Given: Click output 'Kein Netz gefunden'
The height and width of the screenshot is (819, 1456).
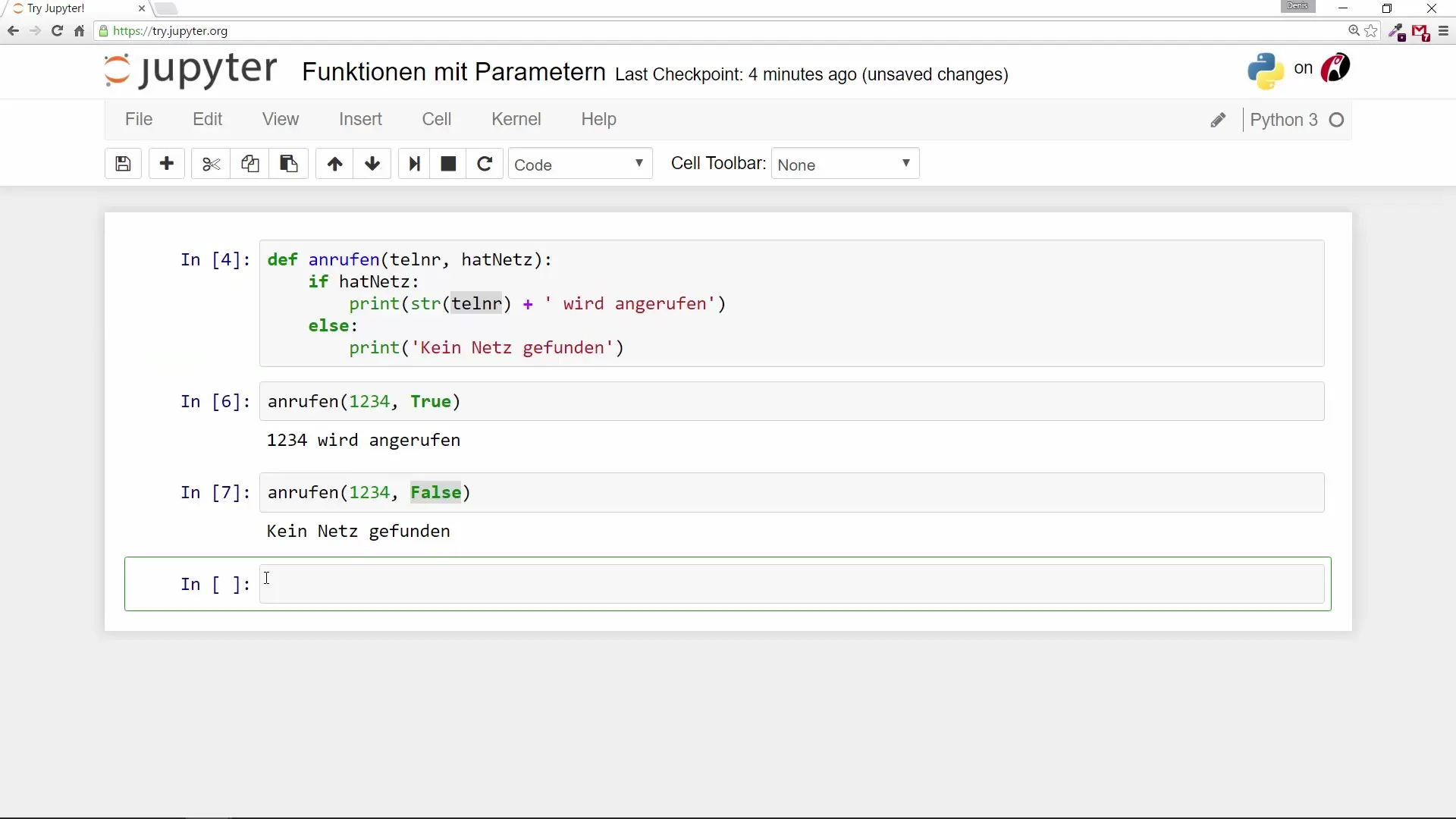Looking at the screenshot, I should pos(358,532).
